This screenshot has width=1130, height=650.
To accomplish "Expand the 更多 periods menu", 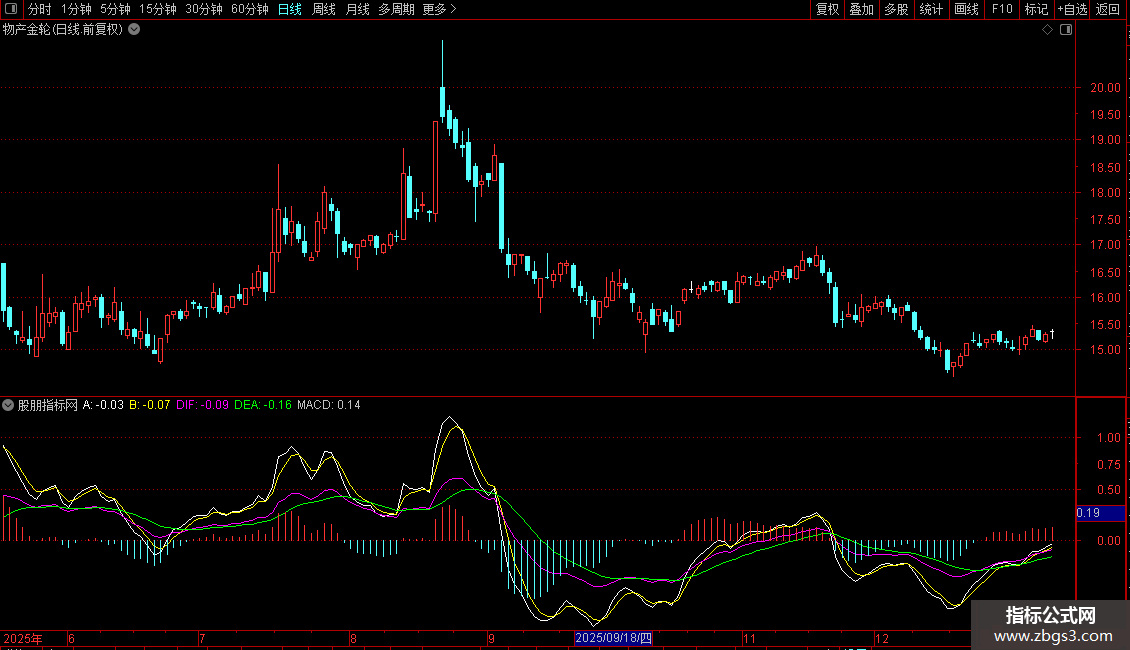I will [x=439, y=9].
